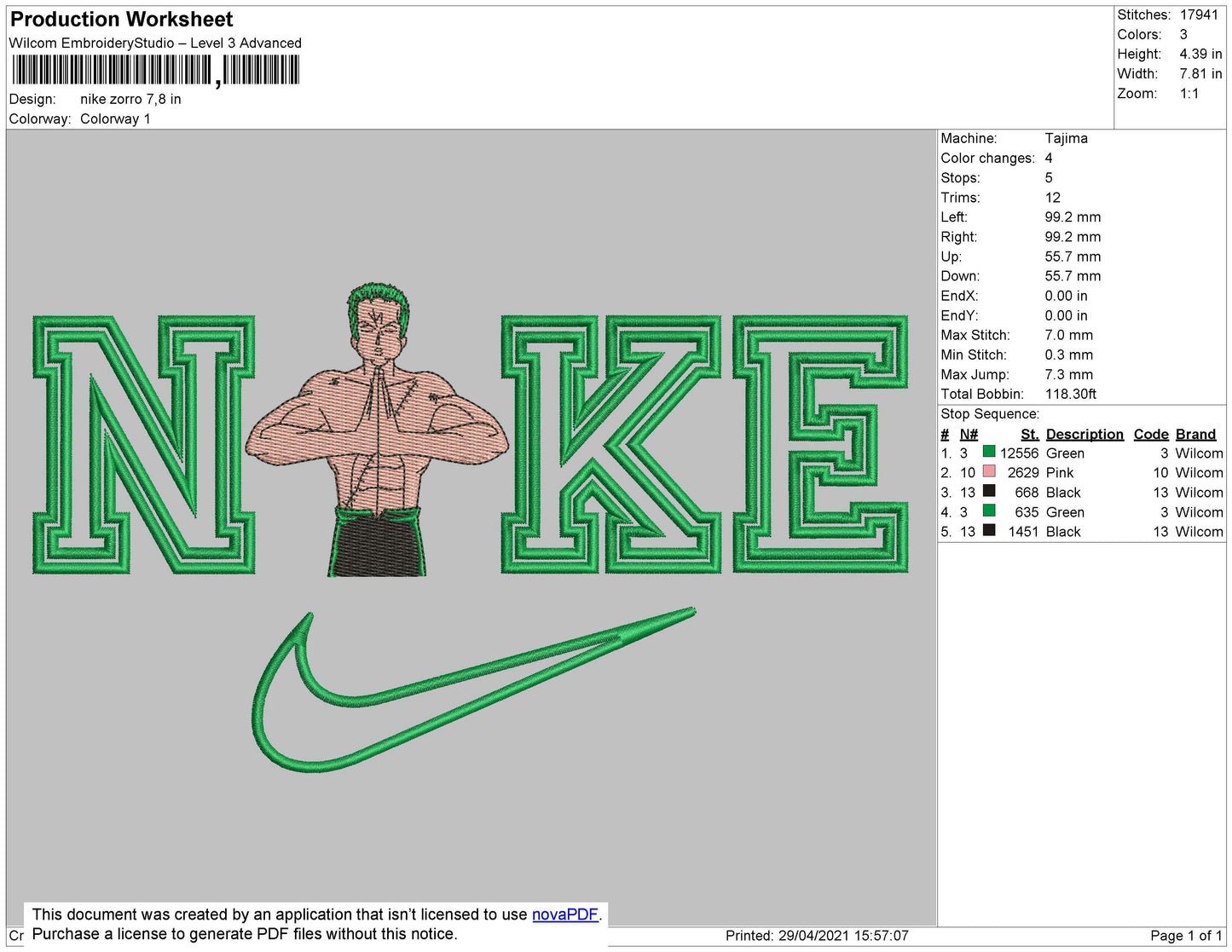
Task: Click the 'Up:' label
Action: 951,257
